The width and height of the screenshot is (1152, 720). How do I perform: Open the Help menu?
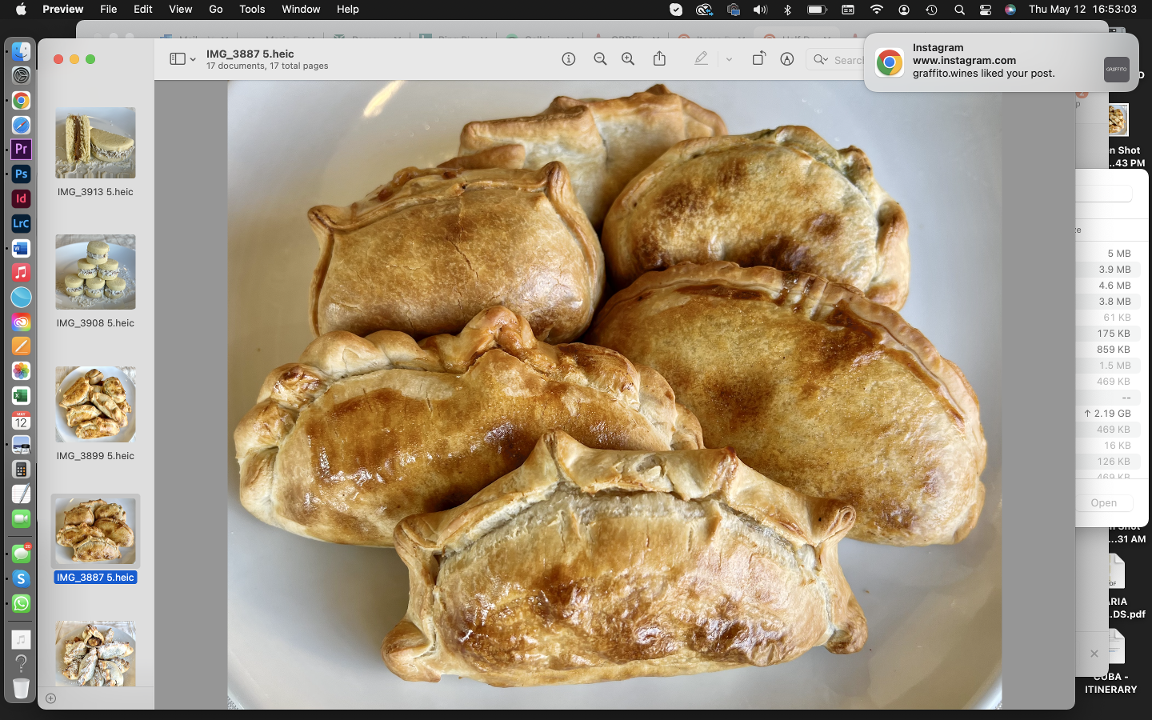348,9
